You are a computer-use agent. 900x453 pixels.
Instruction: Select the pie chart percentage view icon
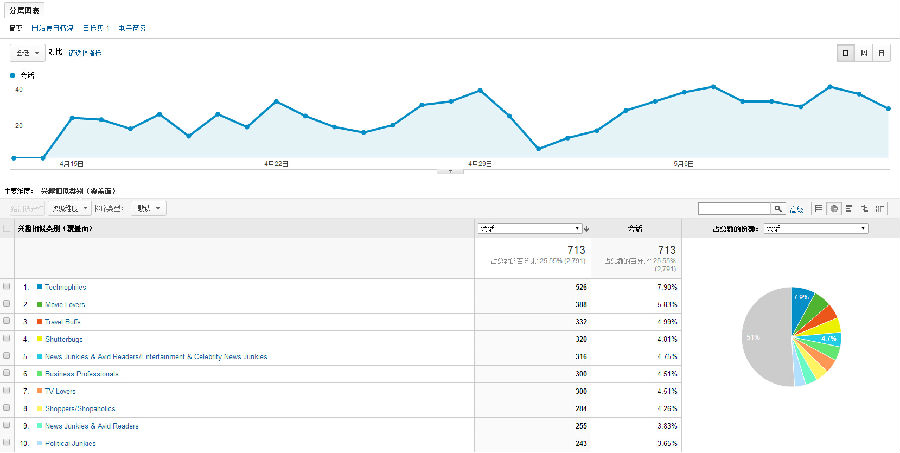click(833, 209)
